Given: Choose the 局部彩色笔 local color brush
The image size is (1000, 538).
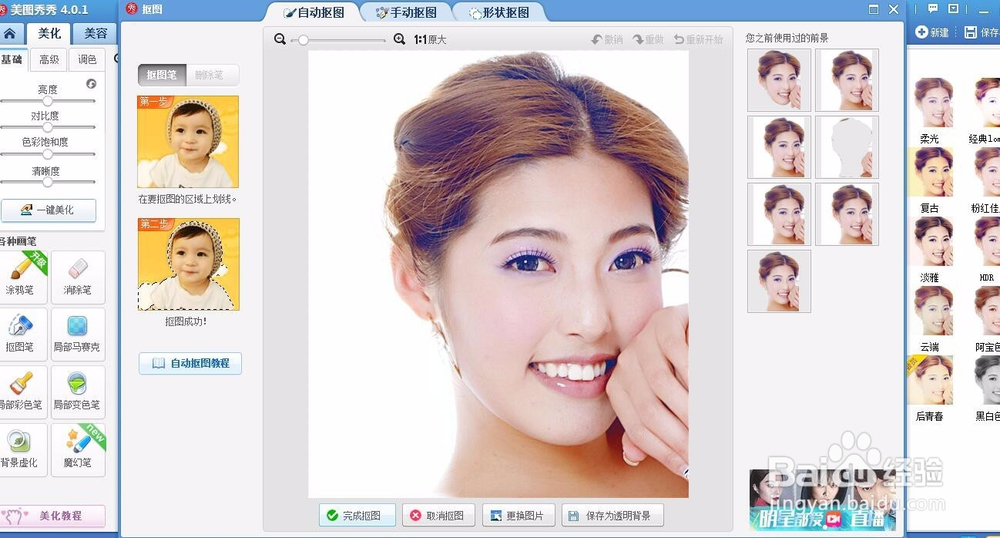Looking at the screenshot, I should [x=22, y=390].
